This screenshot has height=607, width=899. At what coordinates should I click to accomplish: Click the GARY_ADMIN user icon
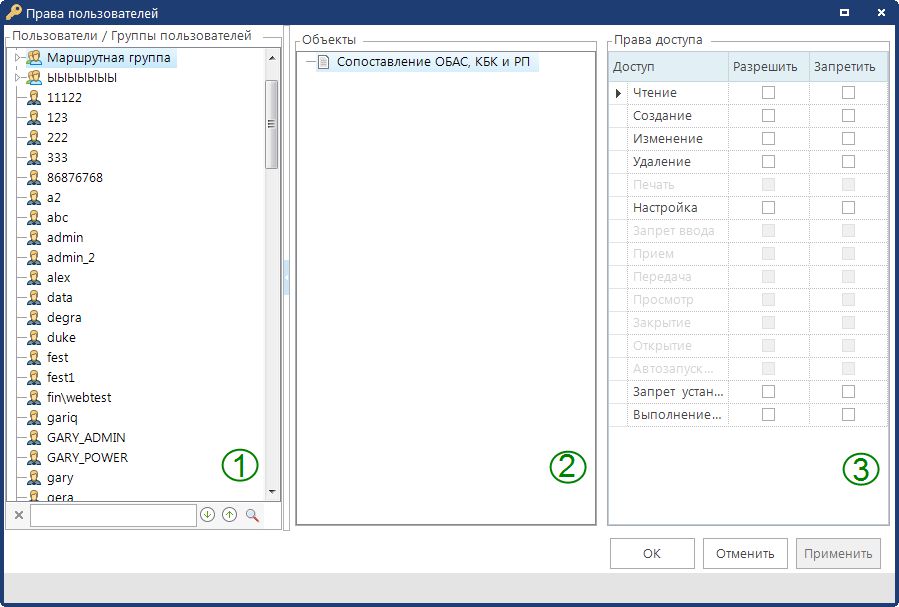pyautogui.click(x=34, y=438)
